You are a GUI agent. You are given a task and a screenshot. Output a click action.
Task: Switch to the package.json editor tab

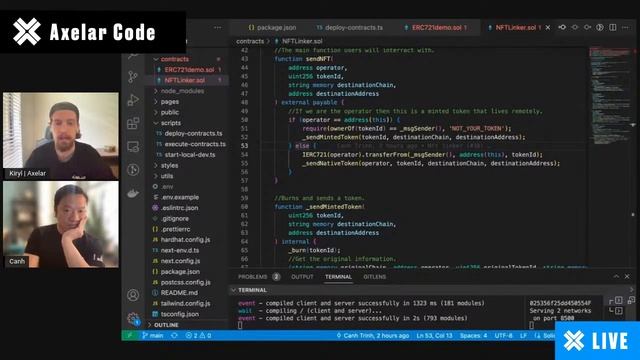click(x=272, y=27)
